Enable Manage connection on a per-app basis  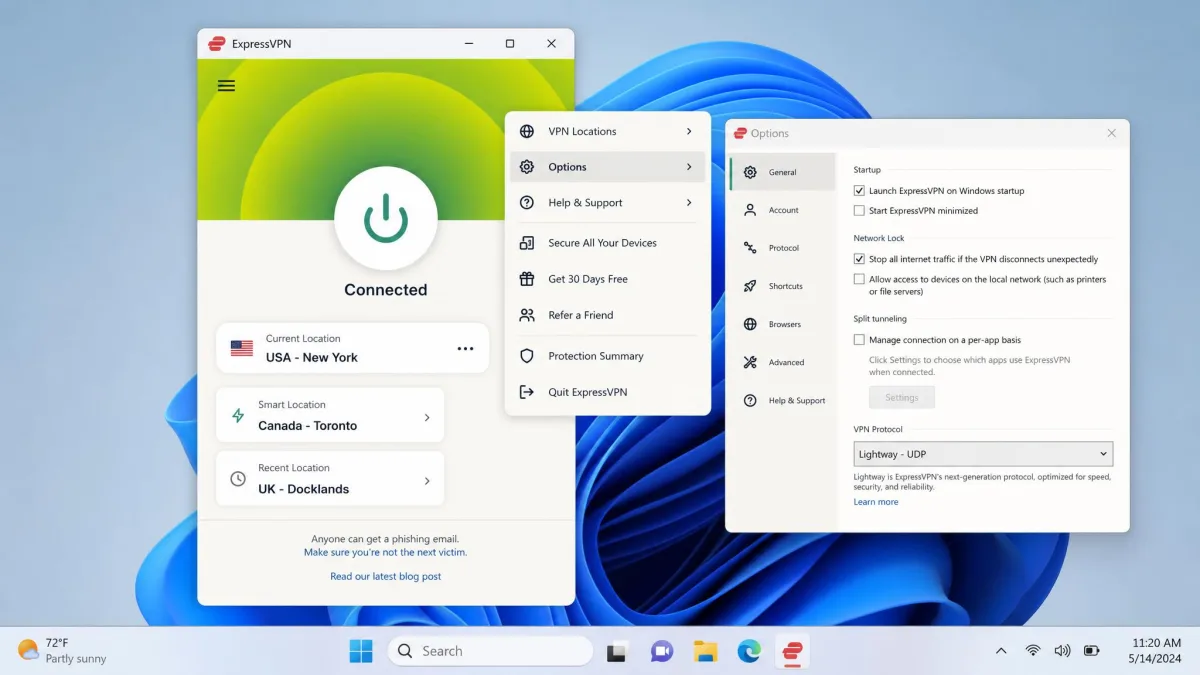click(859, 340)
